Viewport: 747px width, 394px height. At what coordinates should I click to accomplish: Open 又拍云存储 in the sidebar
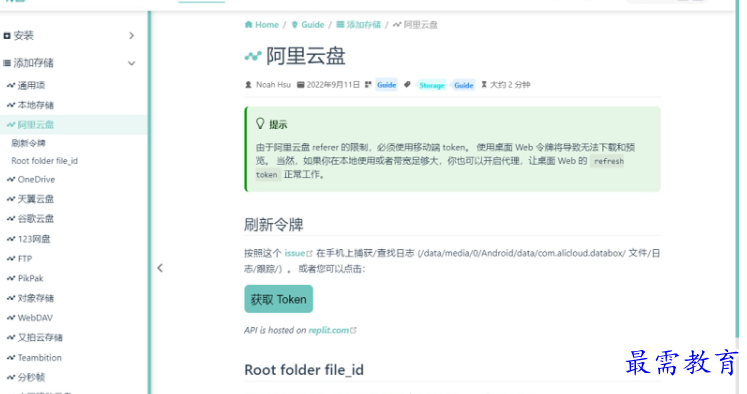pos(40,338)
